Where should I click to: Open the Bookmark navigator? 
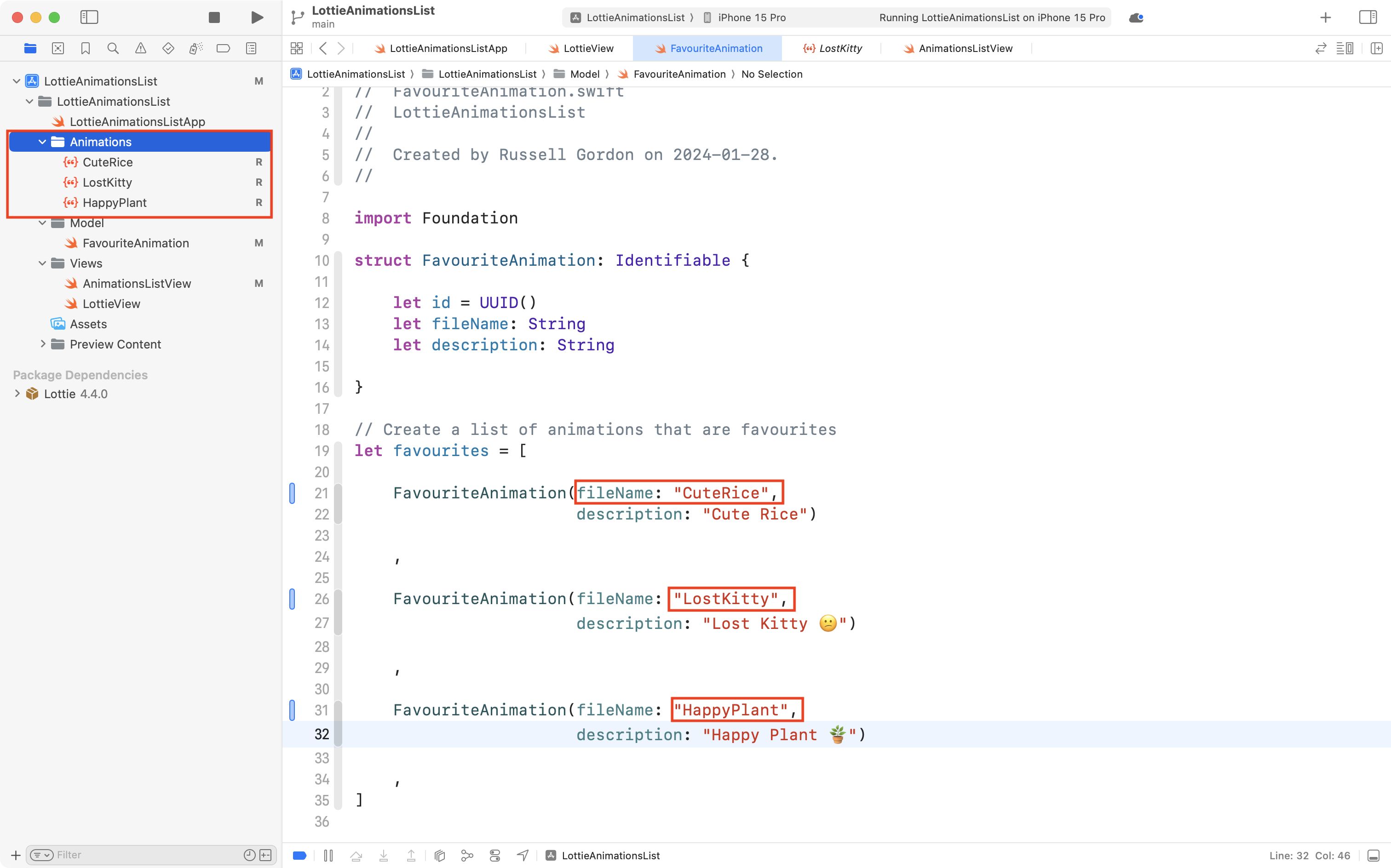coord(86,48)
